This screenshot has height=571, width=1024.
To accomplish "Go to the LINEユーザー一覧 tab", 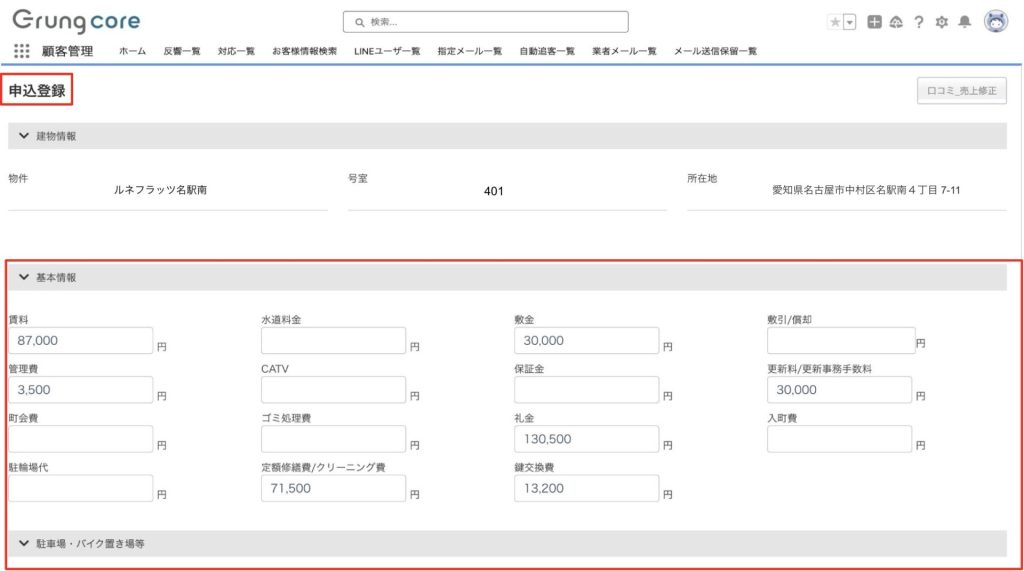I will 386,51.
